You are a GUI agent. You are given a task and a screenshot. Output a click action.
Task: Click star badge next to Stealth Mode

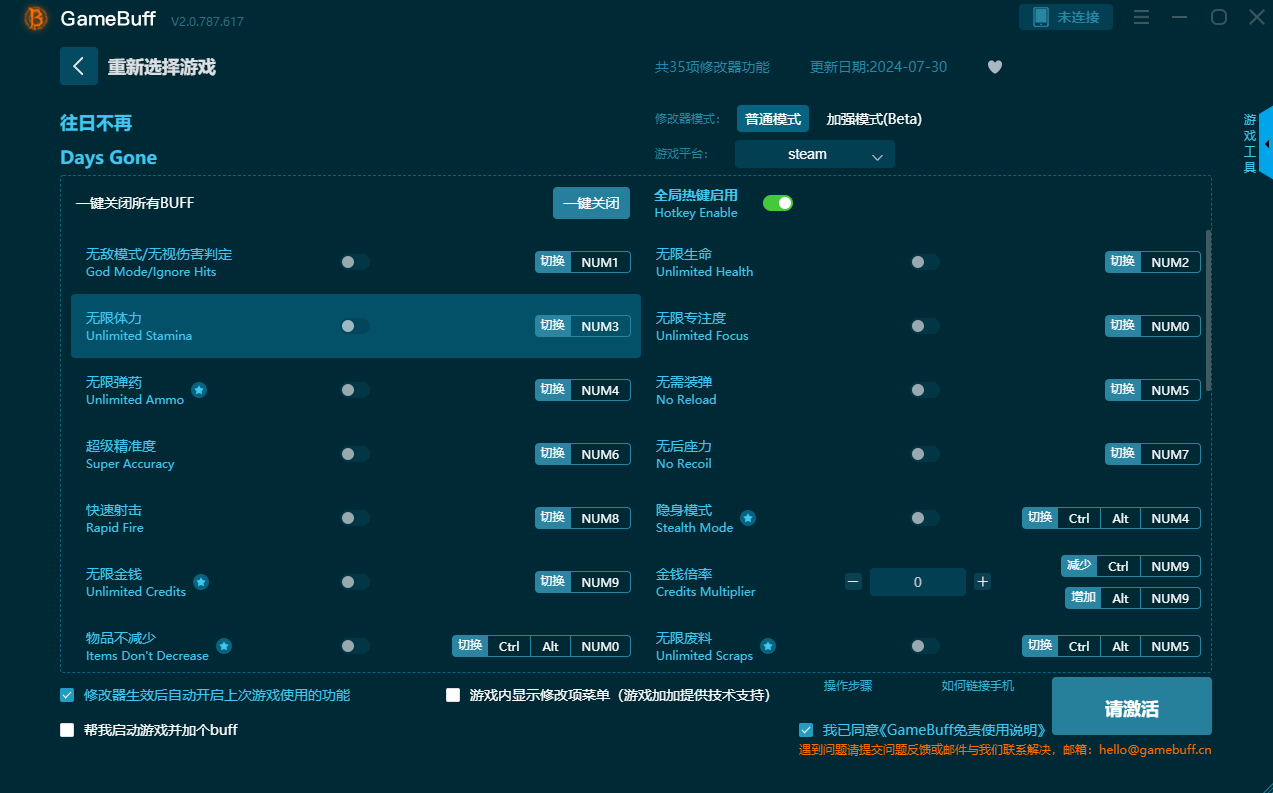(748, 518)
